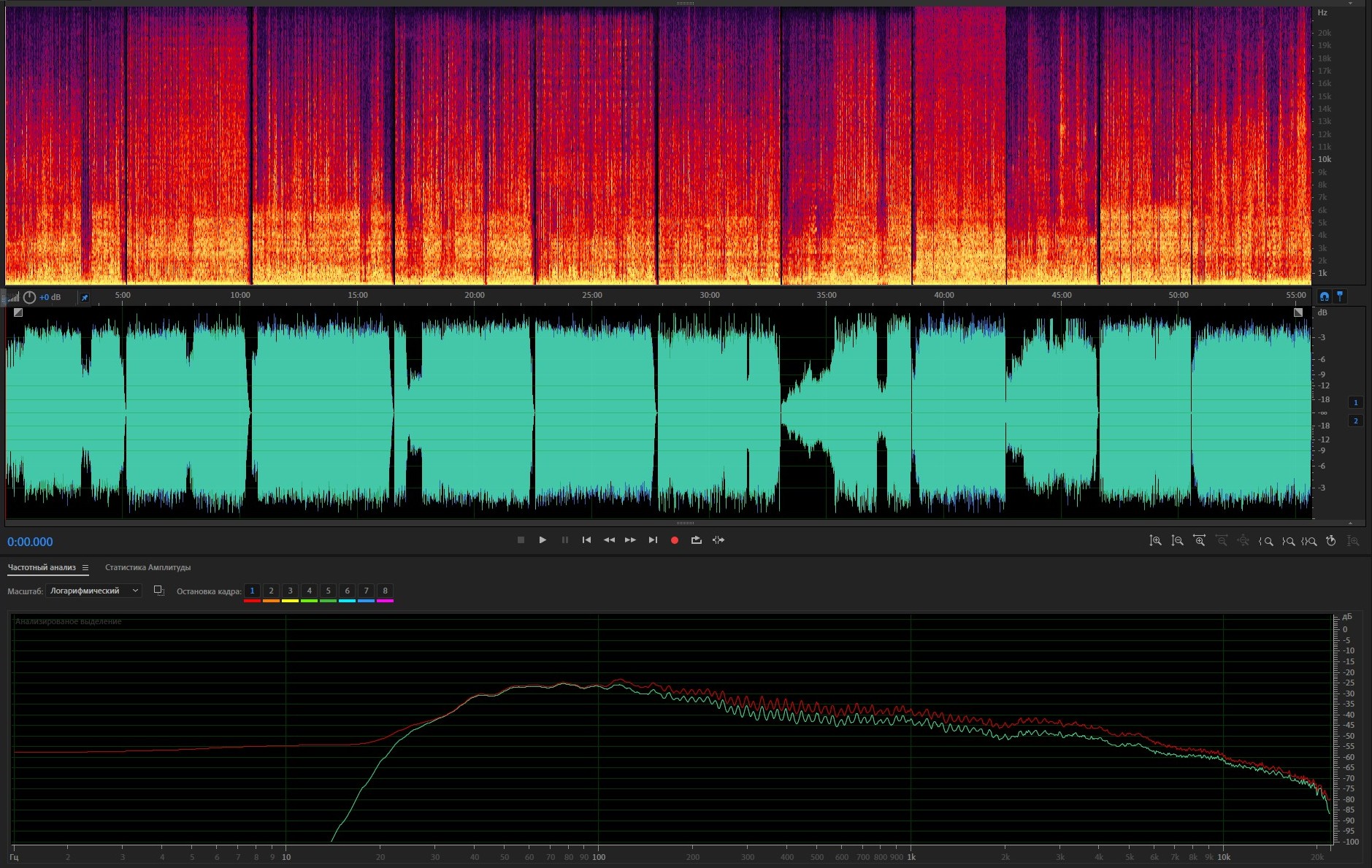Click the 0:00.000 timecode display
Screen dimensions: 1372x868
[30, 542]
